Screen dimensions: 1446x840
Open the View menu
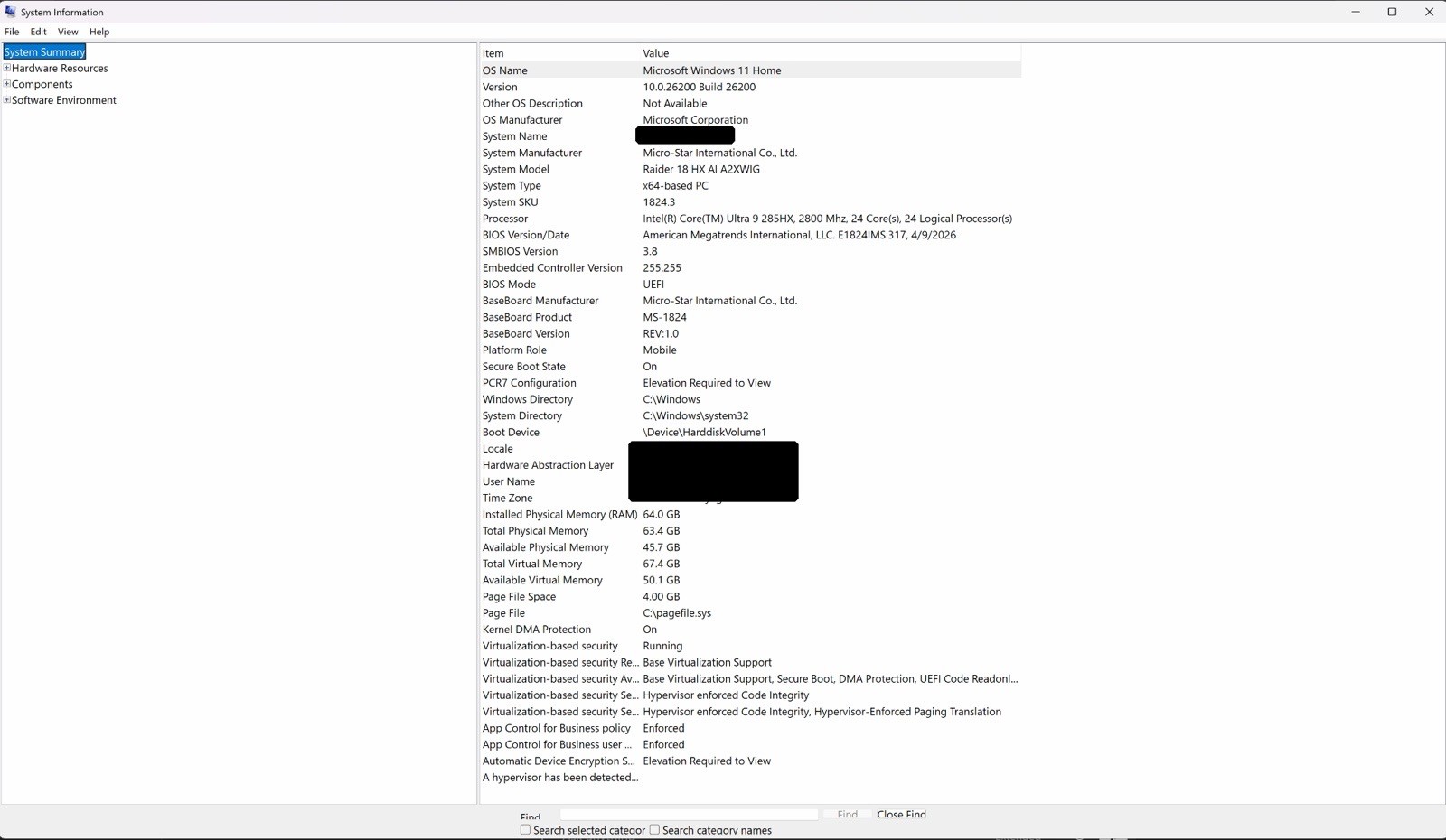pos(68,32)
